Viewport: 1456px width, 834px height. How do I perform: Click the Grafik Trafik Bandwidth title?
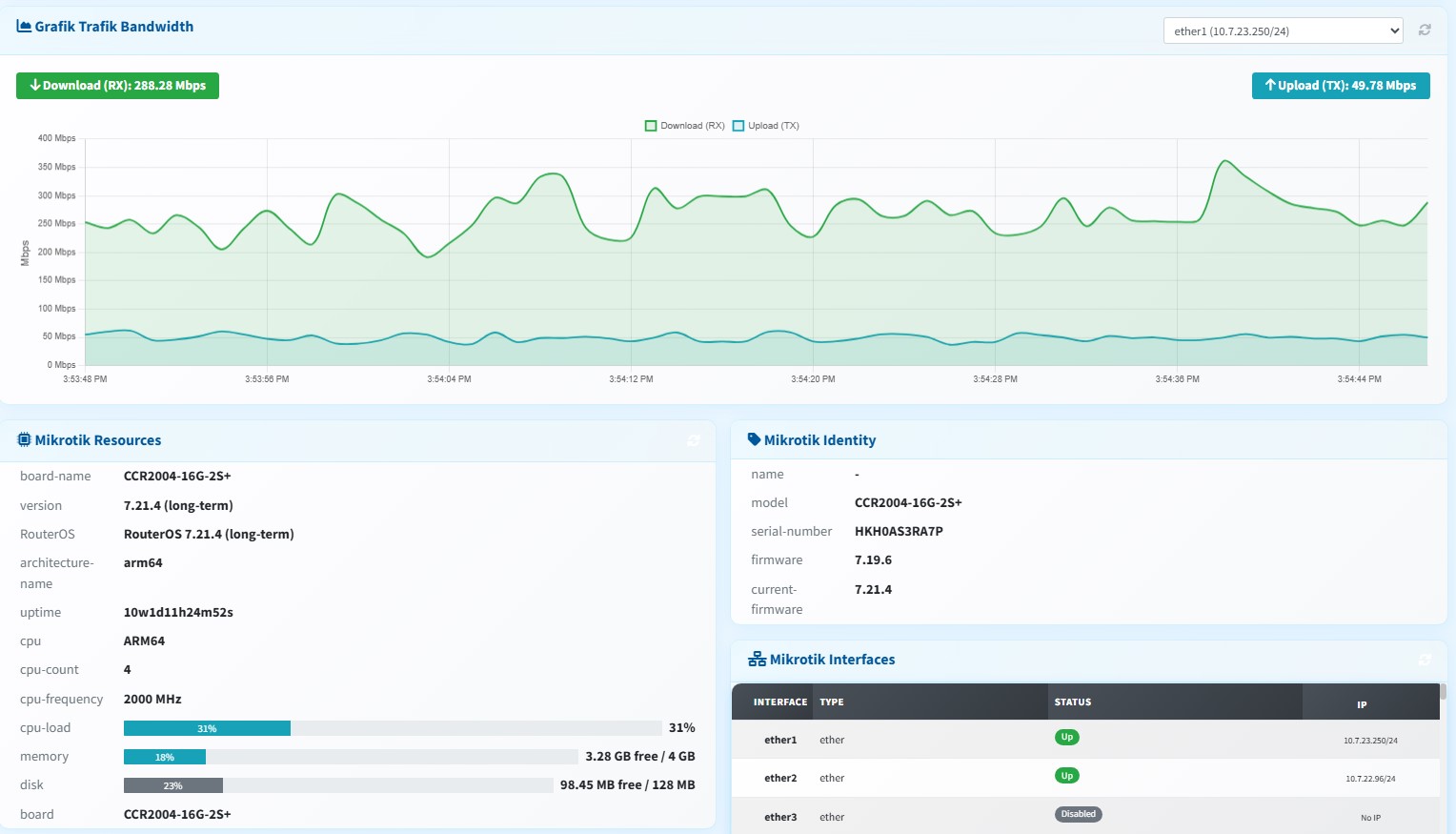114,27
